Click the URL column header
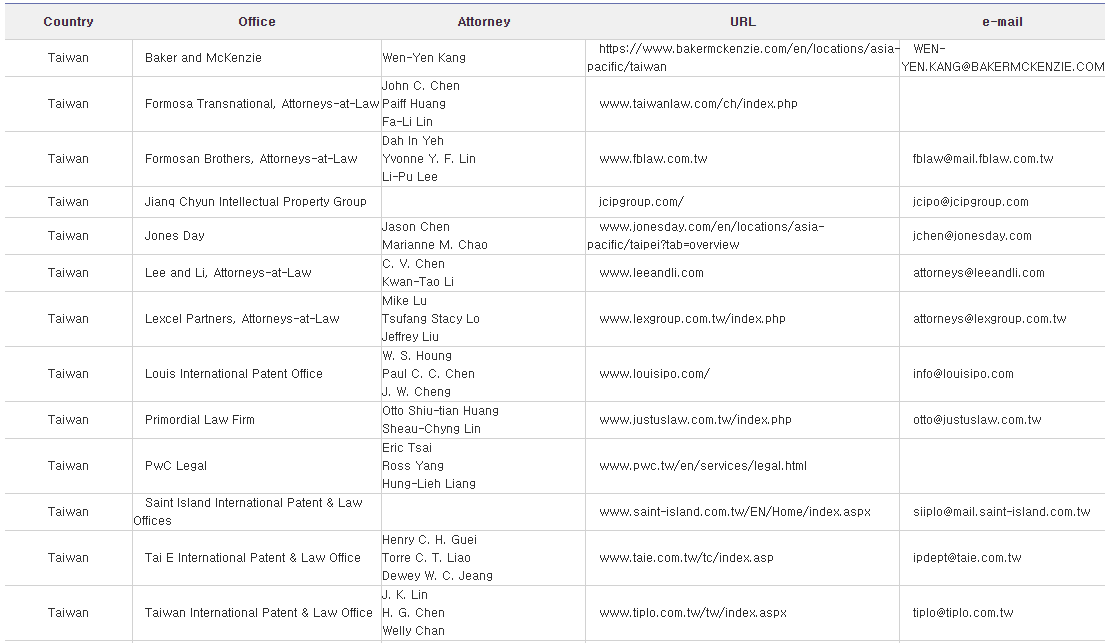 coord(743,22)
